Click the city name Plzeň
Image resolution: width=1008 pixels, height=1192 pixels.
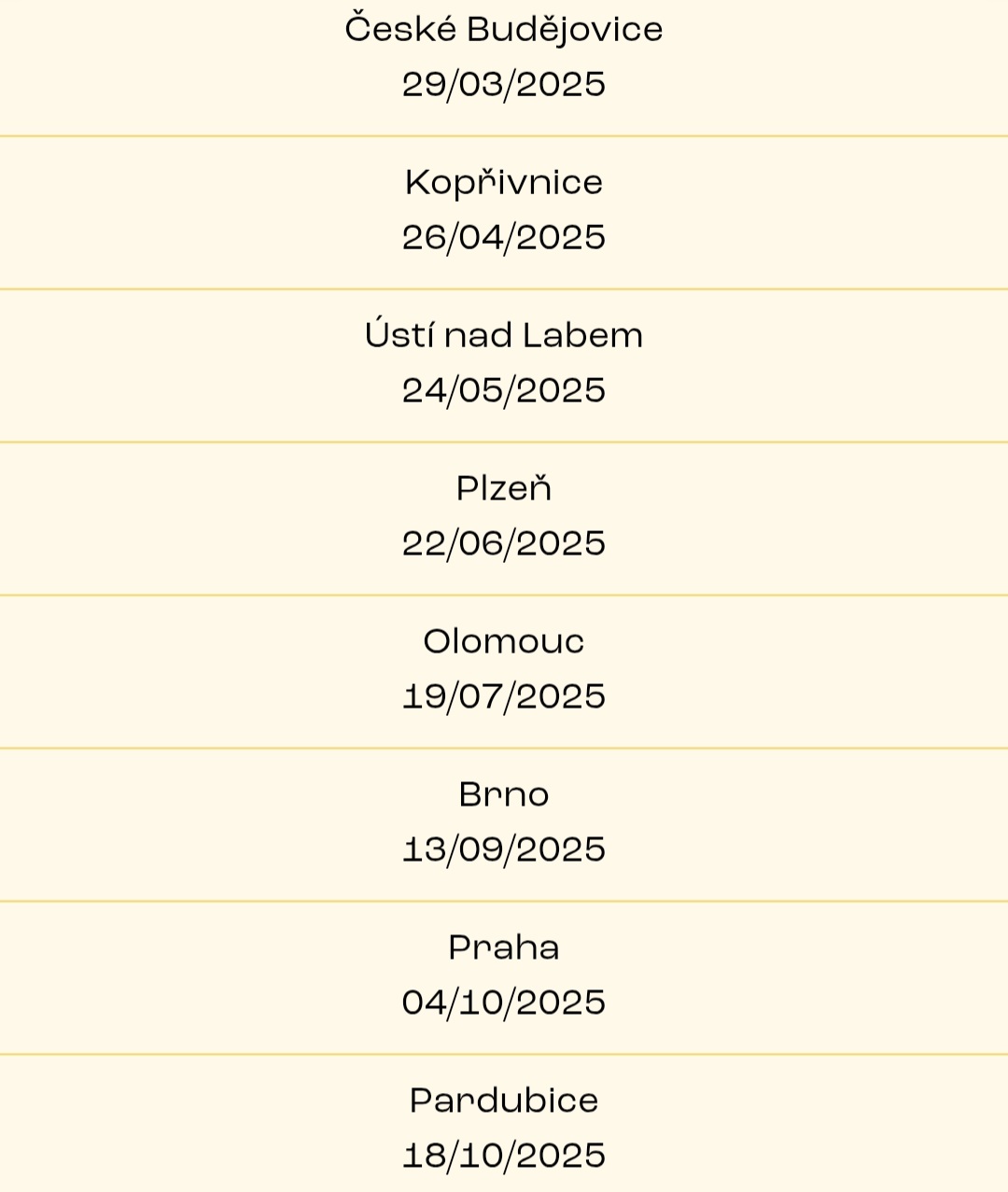pos(504,486)
